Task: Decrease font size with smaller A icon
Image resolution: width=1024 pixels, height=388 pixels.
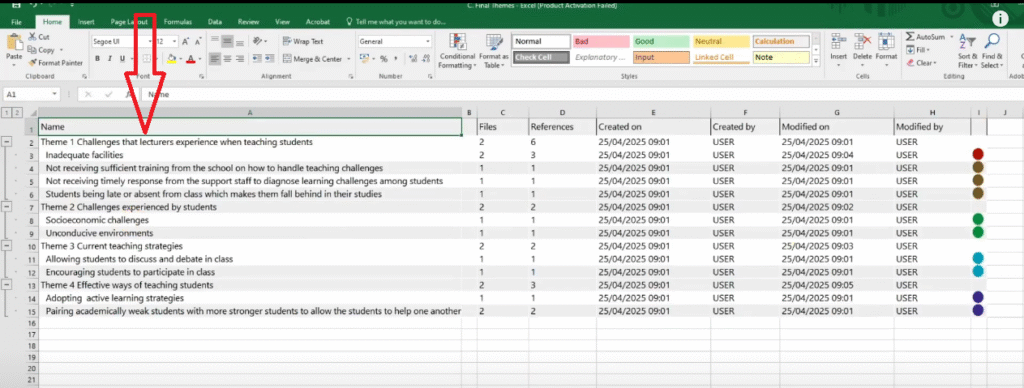Action: (198, 41)
